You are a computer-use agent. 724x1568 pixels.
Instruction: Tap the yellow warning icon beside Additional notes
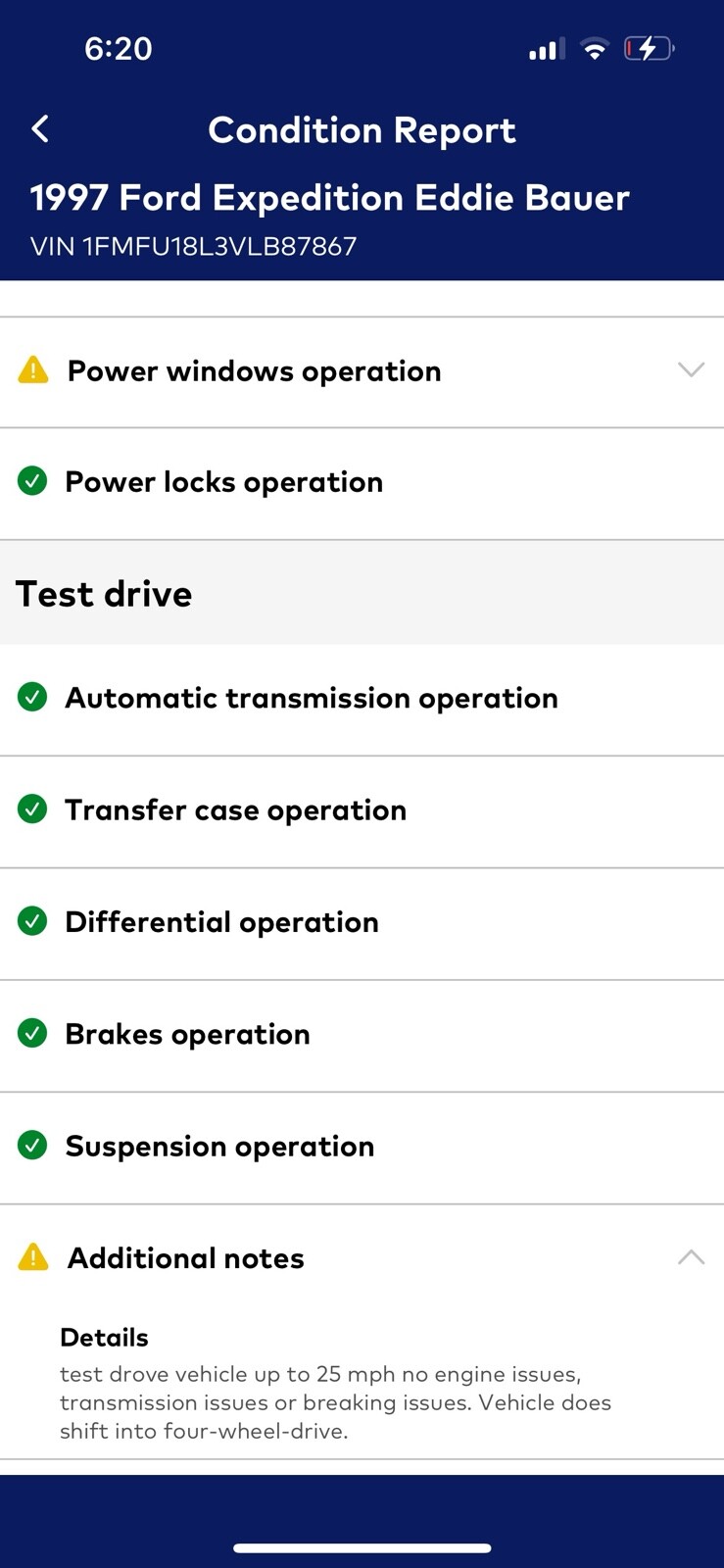pos(33,1257)
